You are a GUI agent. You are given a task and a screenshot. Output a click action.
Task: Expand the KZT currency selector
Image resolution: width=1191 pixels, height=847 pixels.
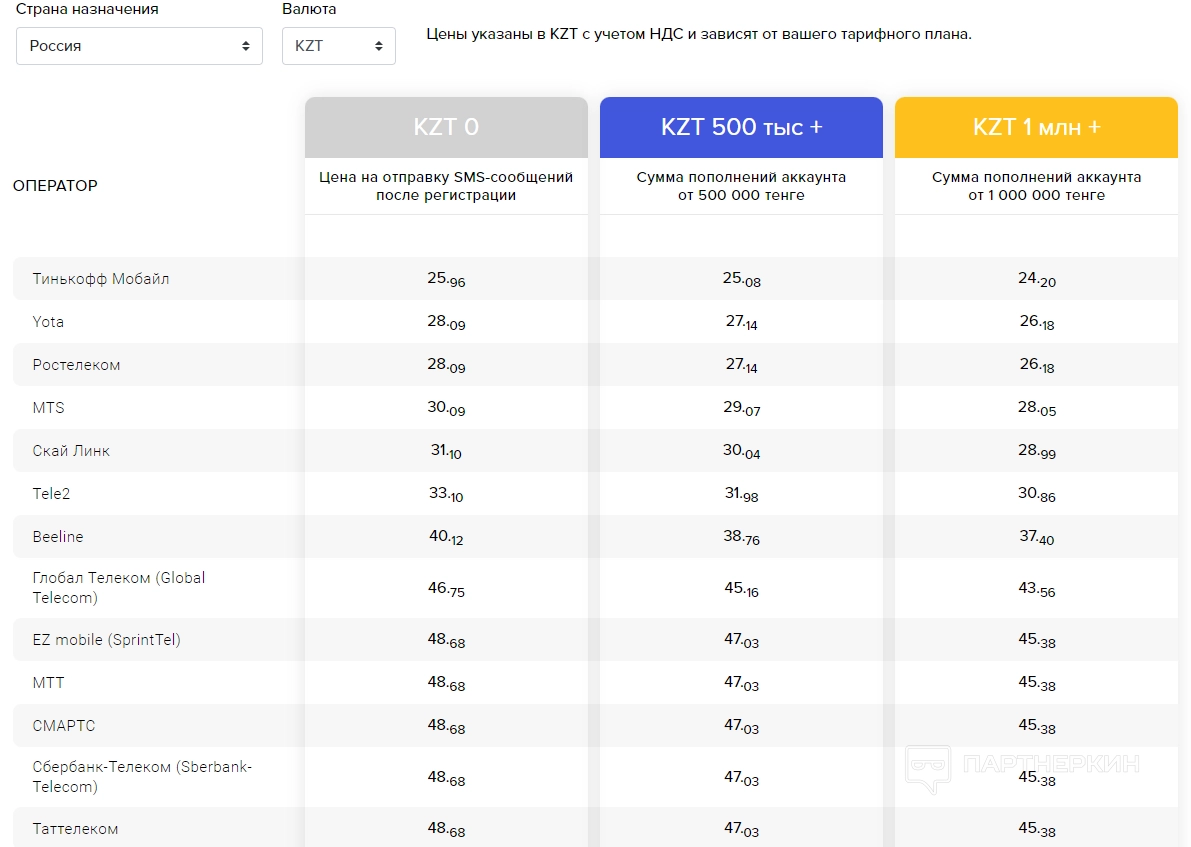click(x=338, y=46)
